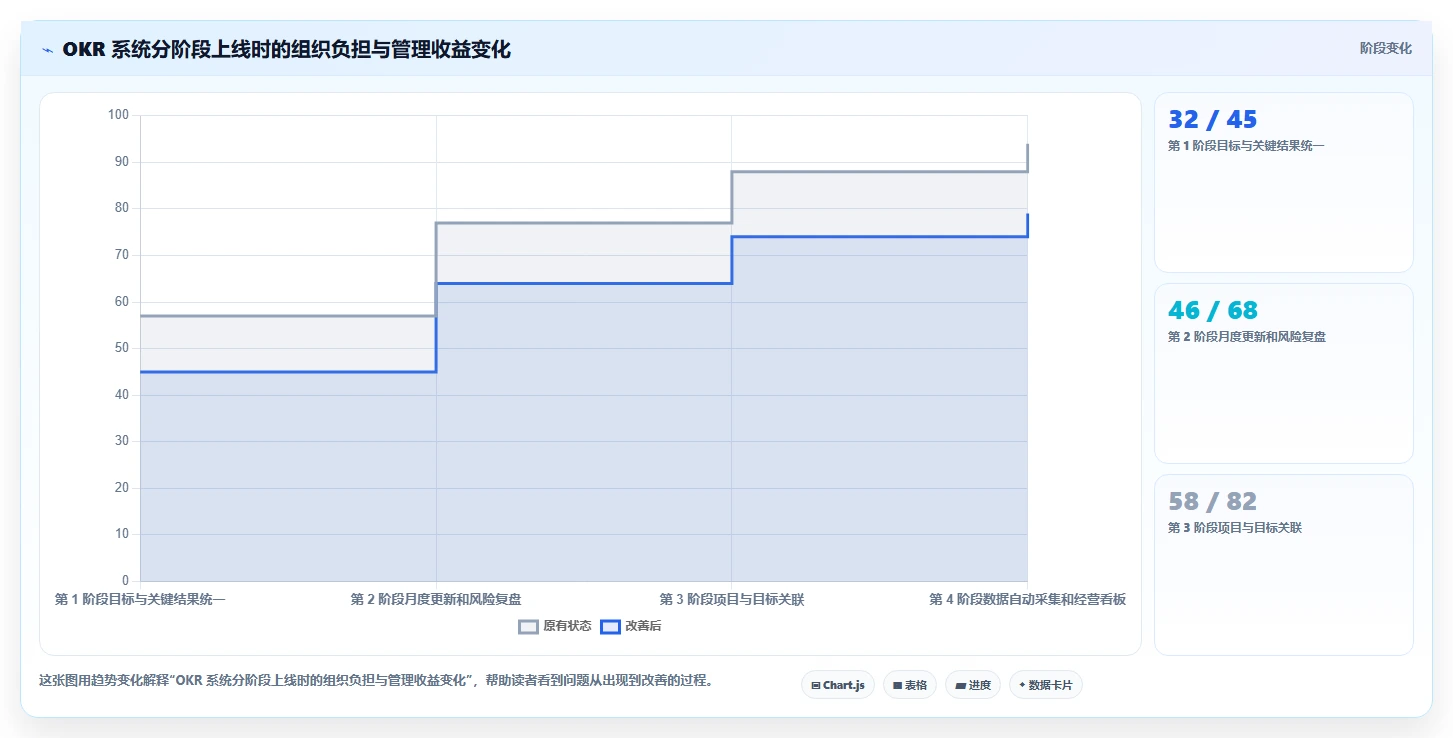Click axis label 第 4 阶段数据自动采集和经营看板
The height and width of the screenshot is (738, 1453).
point(1027,600)
